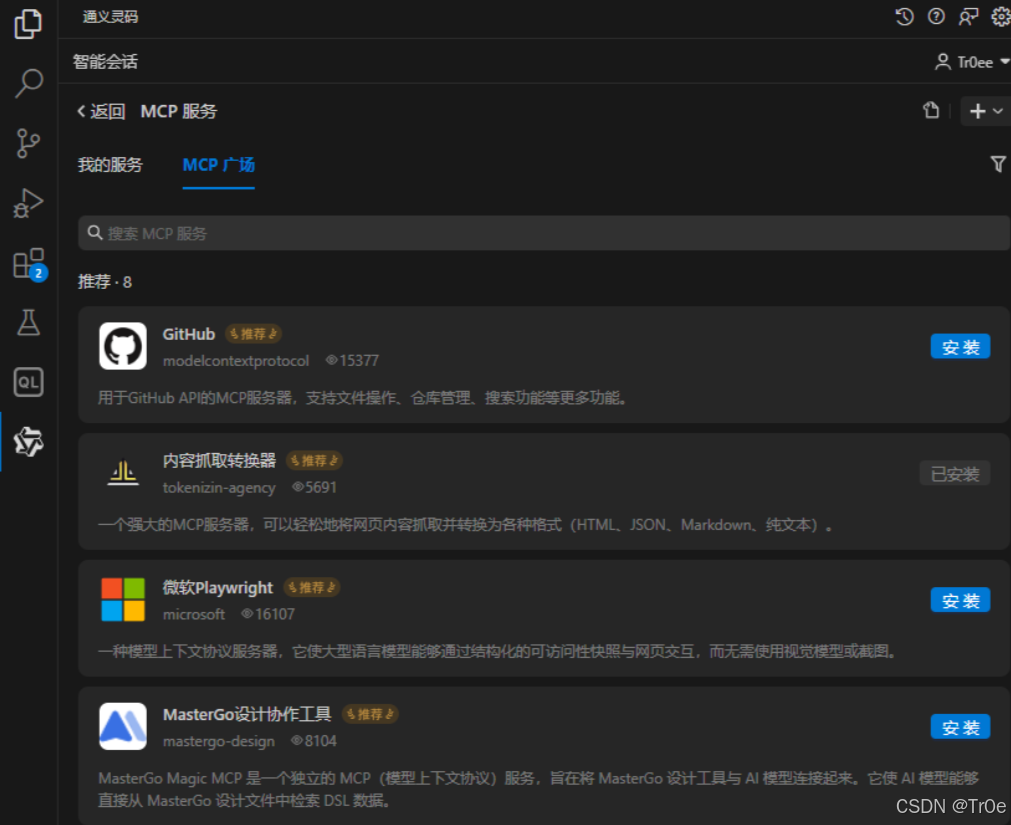
Task: Click the MasterGo Magic MCP description text
Action: [538, 790]
